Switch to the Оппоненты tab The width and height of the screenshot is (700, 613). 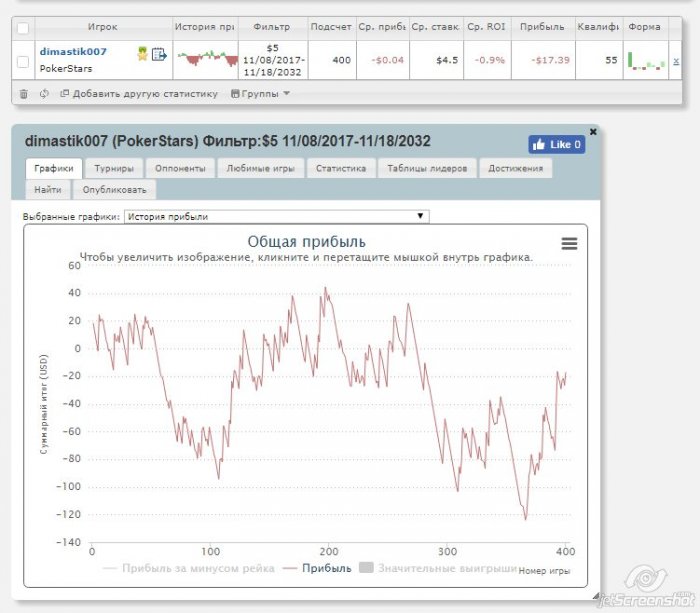click(180, 168)
